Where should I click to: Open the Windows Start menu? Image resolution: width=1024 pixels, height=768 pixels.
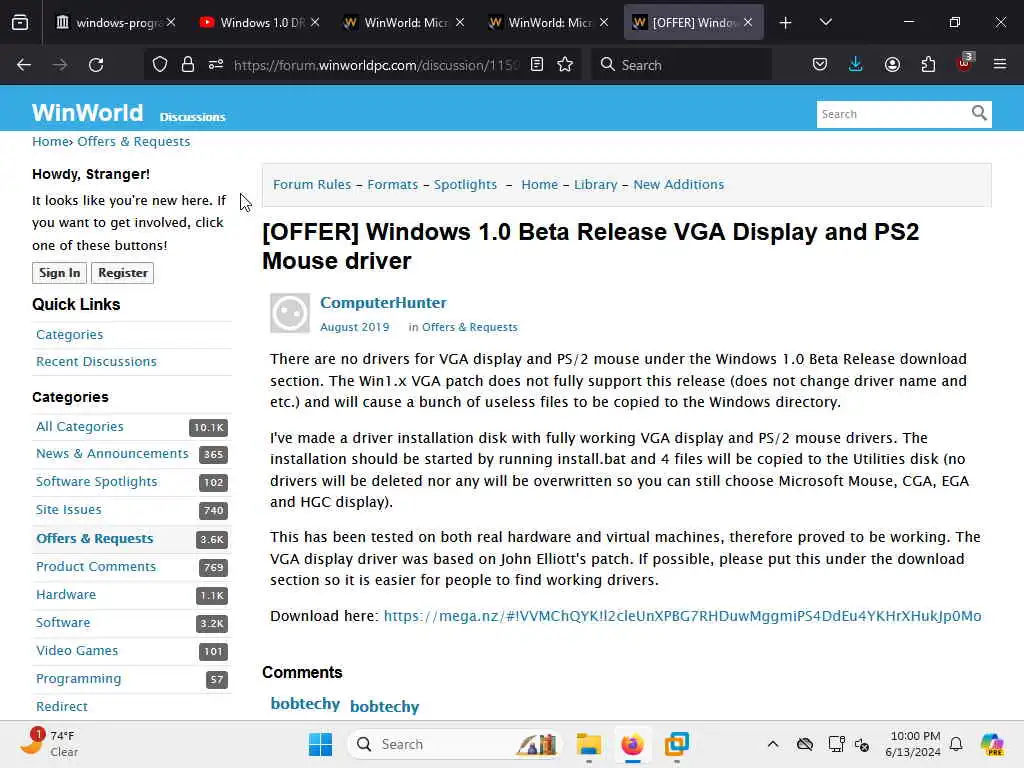[x=320, y=744]
